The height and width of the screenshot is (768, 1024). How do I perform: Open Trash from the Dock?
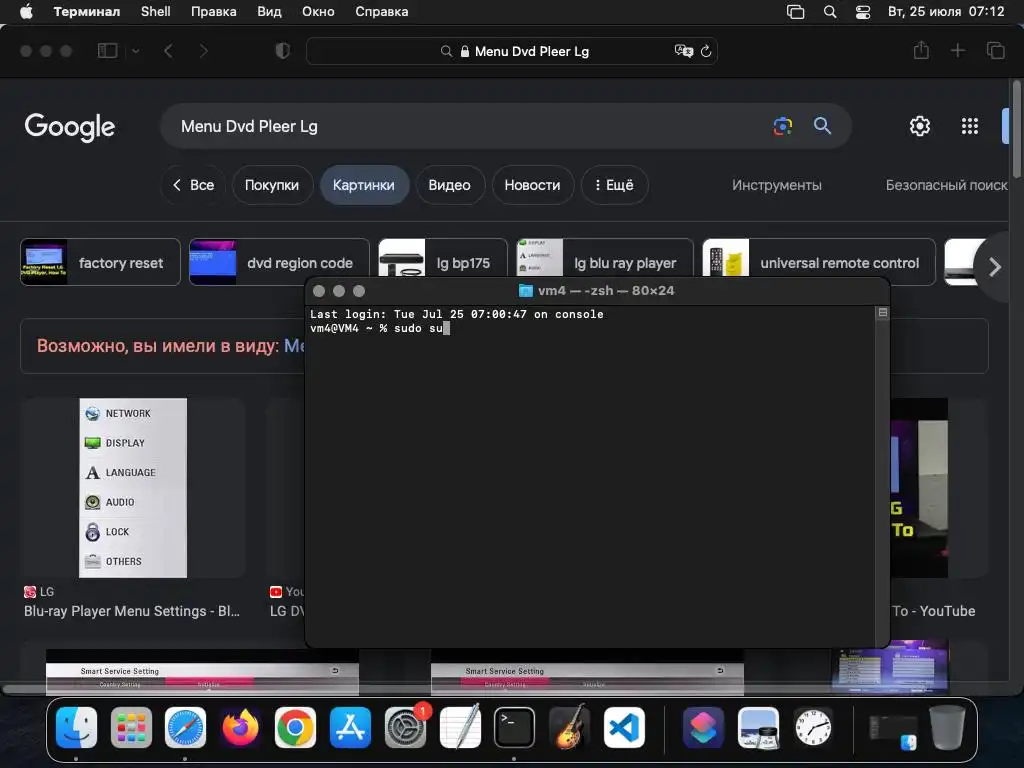[x=947, y=727]
